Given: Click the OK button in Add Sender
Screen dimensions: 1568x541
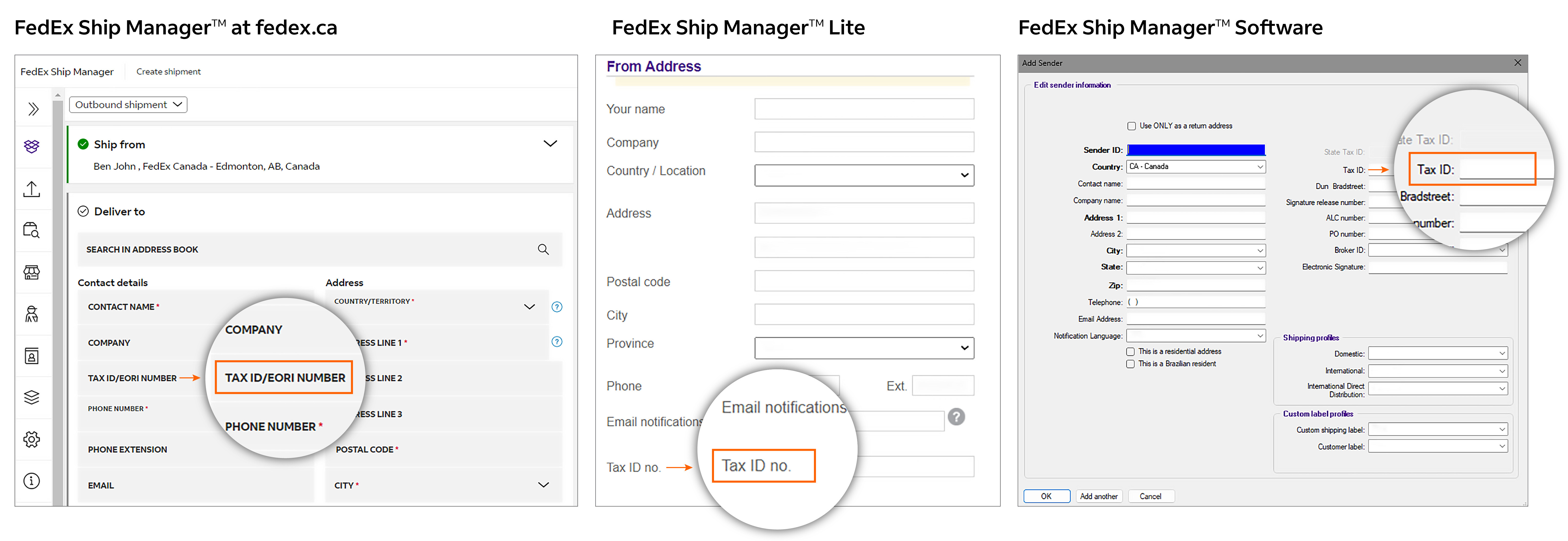Looking at the screenshot, I should (1047, 496).
